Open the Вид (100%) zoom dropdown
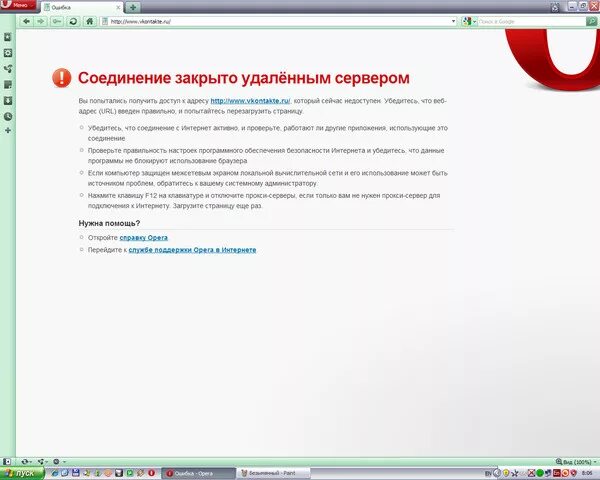600x480 pixels. pyautogui.click(x=577, y=462)
